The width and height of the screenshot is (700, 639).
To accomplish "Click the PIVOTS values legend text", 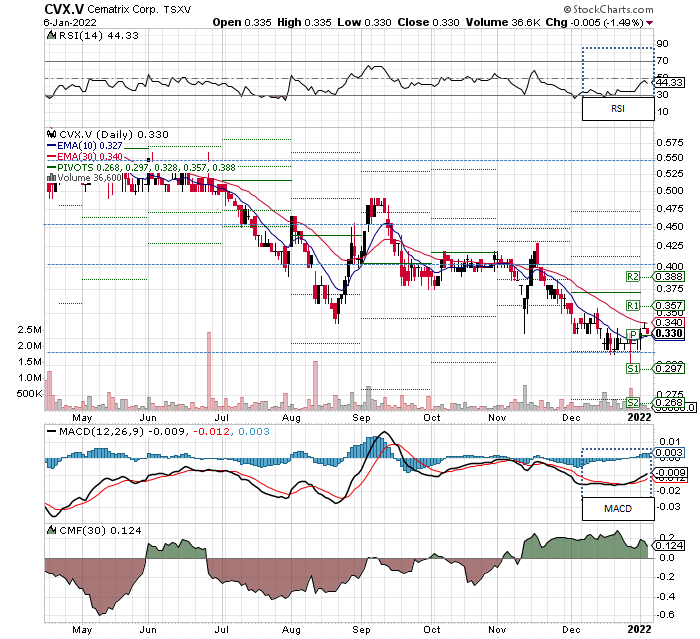I will point(146,167).
